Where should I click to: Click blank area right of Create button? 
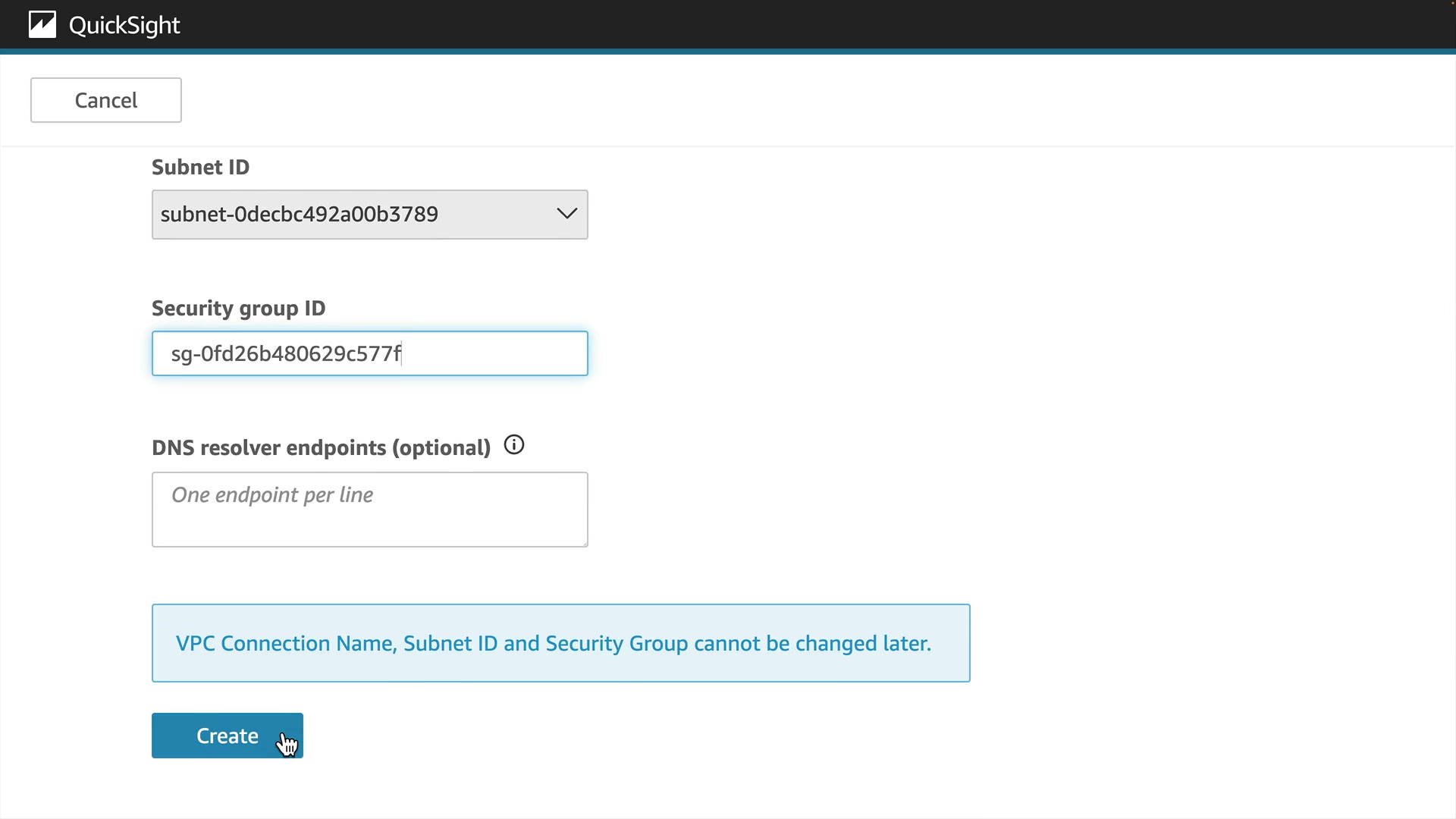(x=682, y=736)
